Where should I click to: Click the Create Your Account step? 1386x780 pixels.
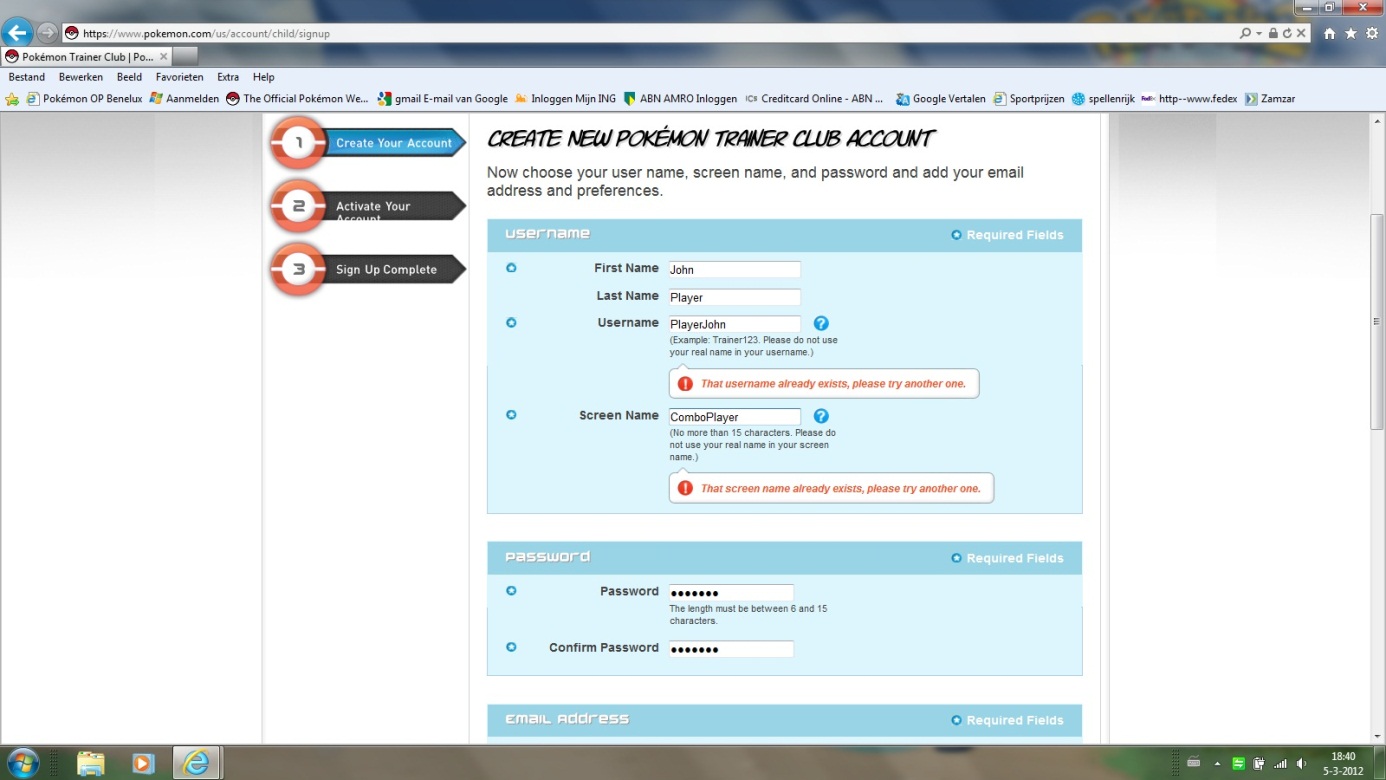click(367, 143)
